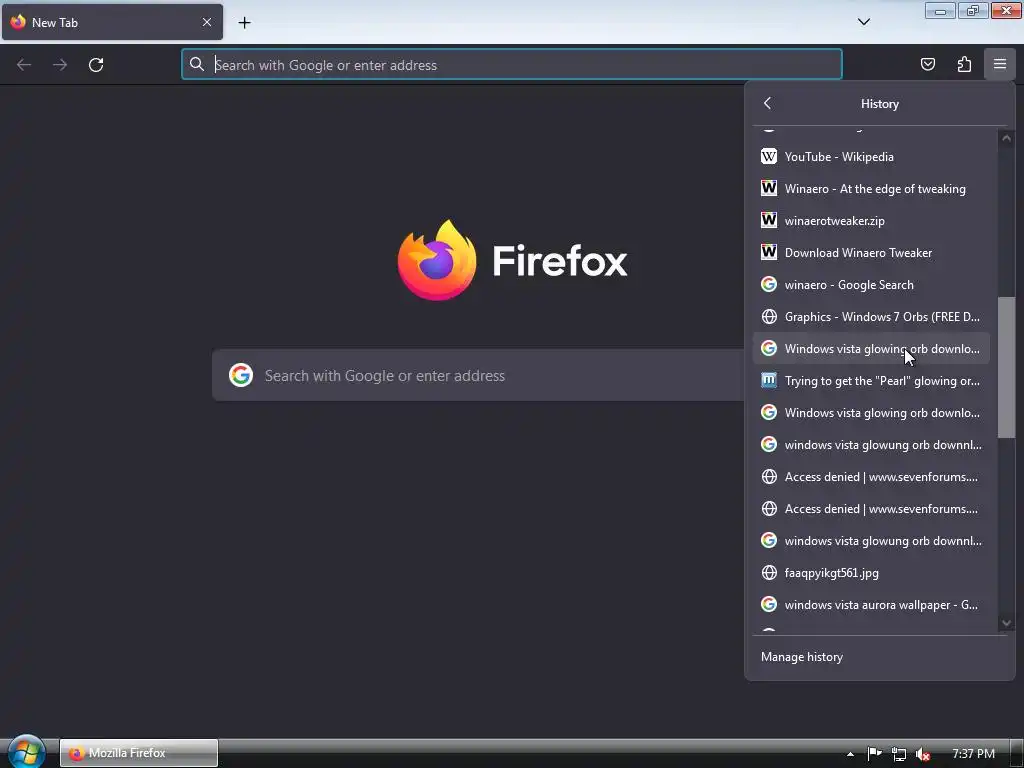The width and height of the screenshot is (1024, 768).
Task: Click the history panel scrollbar thumb
Action: click(x=1006, y=368)
